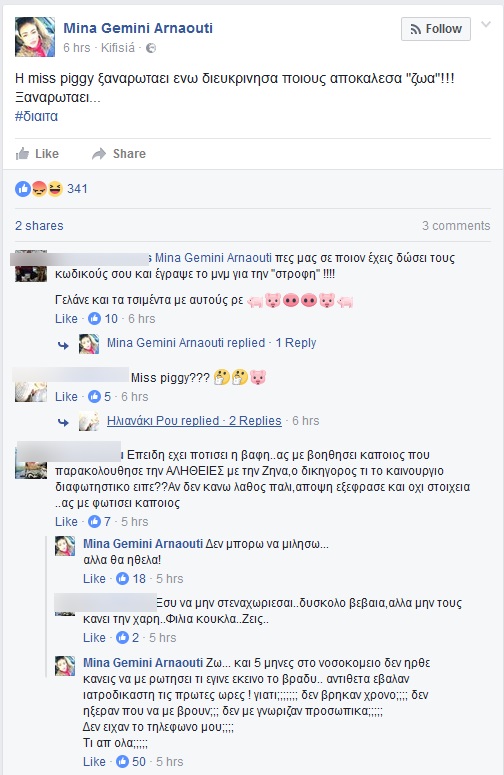
Task: Open Mina Gemini Arnaouti post profile picture
Action: [35, 37]
